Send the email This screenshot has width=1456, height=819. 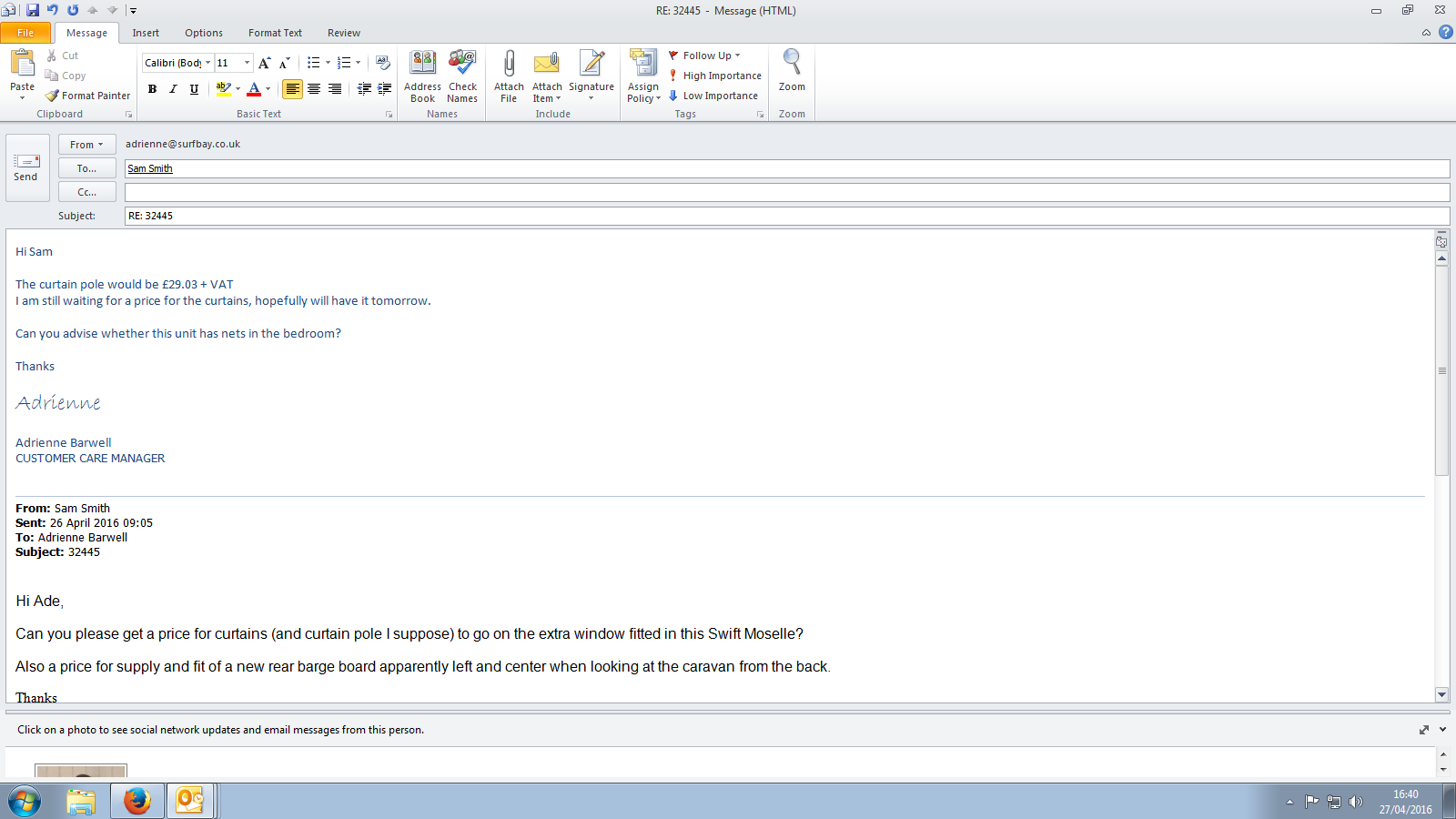25,167
